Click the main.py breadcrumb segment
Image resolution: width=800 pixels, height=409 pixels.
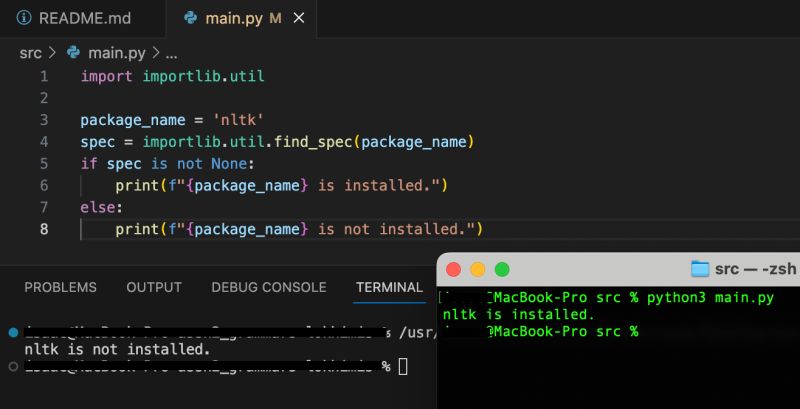117,53
